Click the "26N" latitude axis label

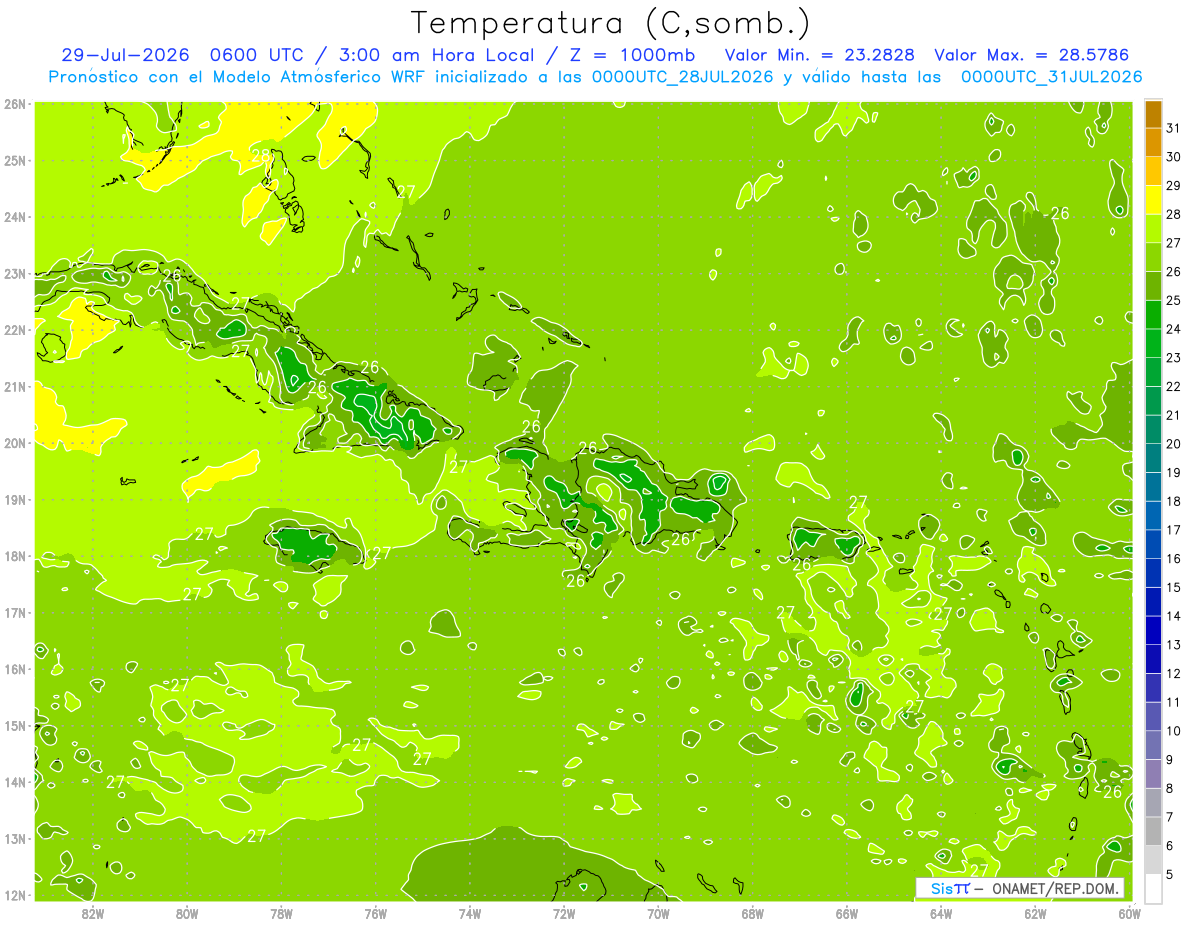15,103
